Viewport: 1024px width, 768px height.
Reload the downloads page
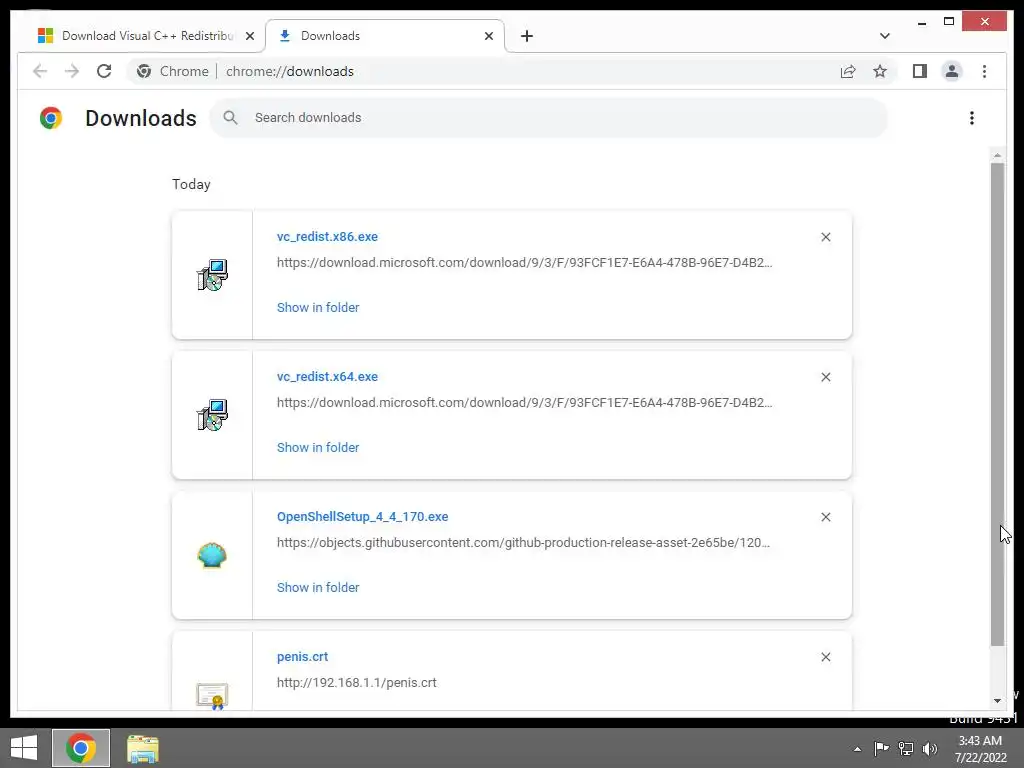(104, 71)
